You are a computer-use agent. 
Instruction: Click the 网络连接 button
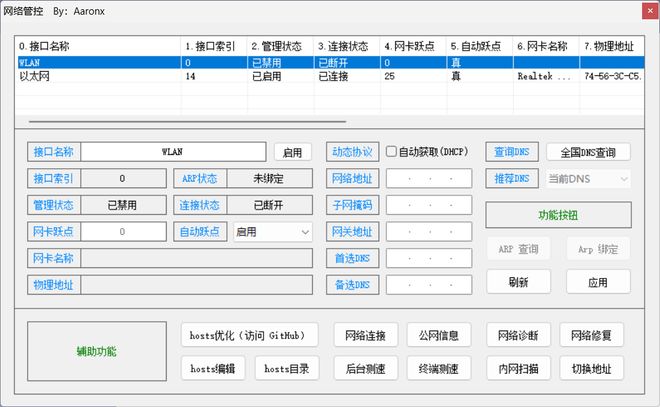tap(365, 335)
